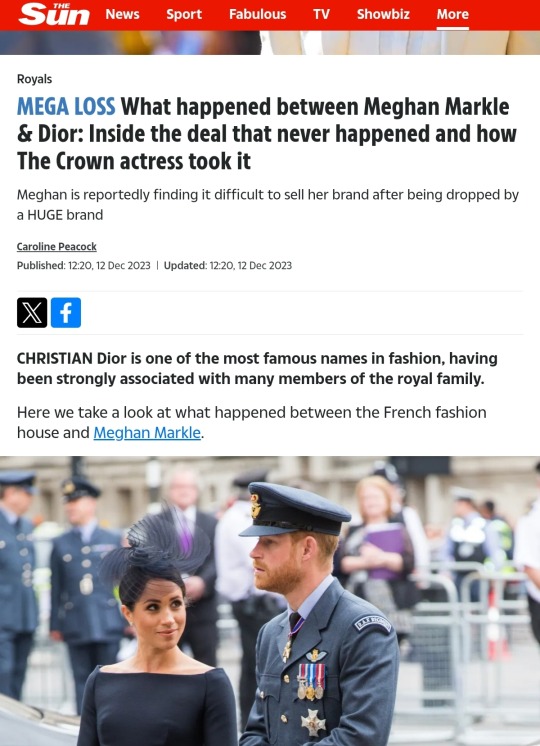
Task: View author Caroline Peacock's profile
Action: tap(57, 246)
